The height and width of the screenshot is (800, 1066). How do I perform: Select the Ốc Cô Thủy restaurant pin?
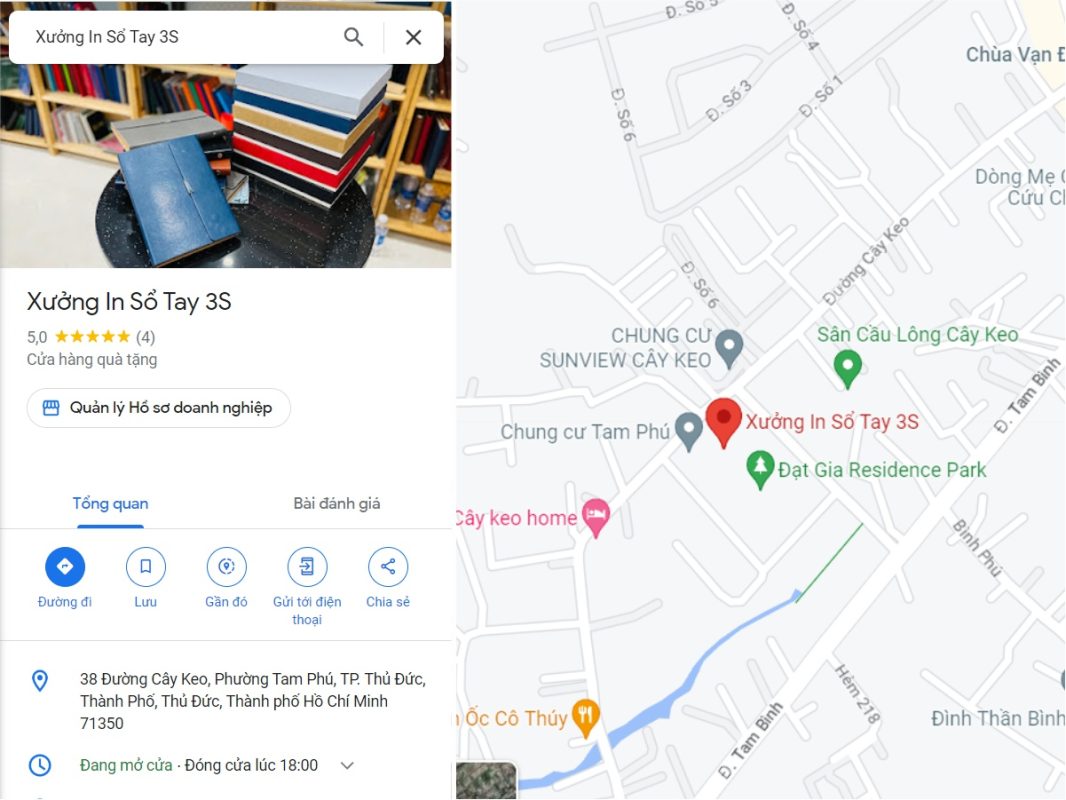(585, 718)
